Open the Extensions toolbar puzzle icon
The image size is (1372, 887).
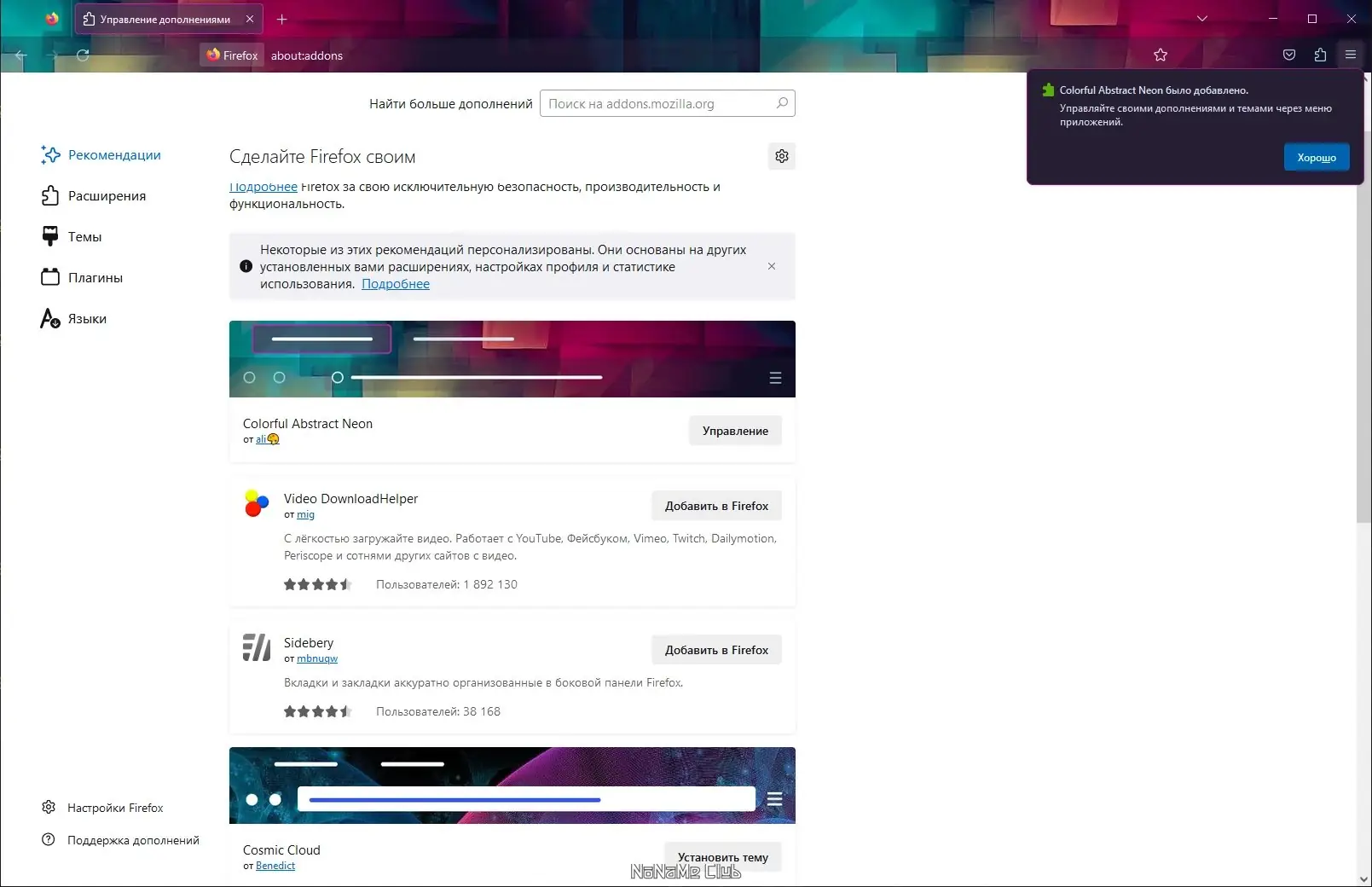1320,55
